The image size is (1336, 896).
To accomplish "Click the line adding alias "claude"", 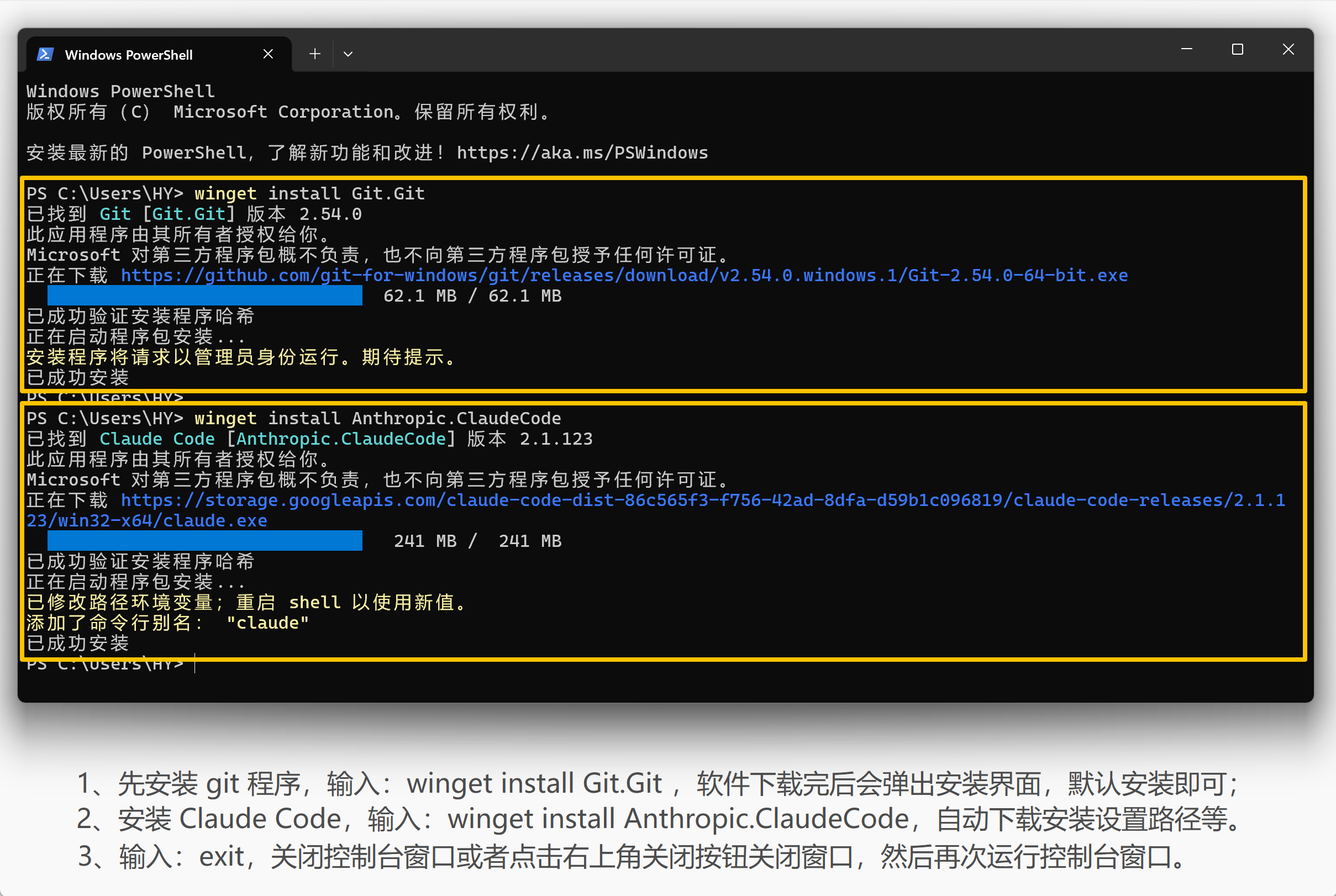I will 167,623.
